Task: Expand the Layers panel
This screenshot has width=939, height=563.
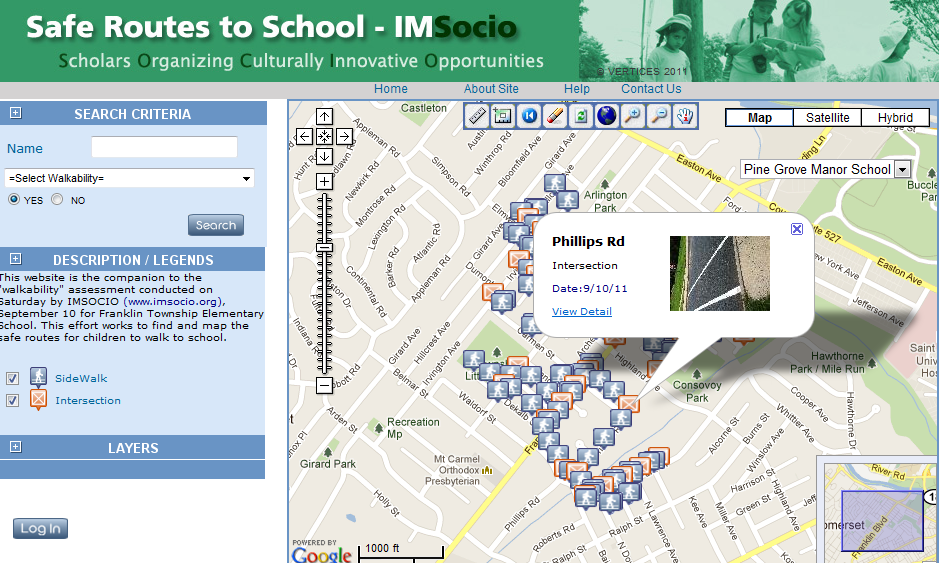Action: point(16,447)
